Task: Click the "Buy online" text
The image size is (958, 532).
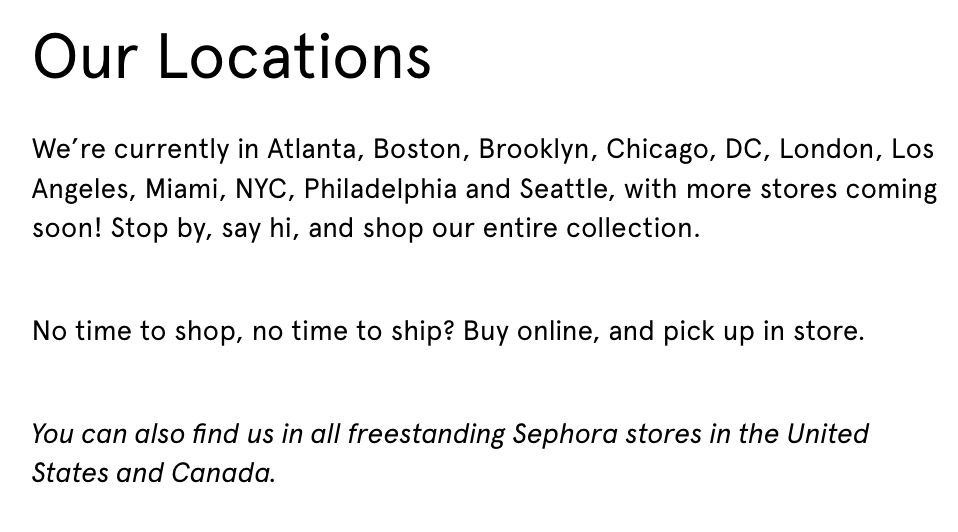Action: pyautogui.click(x=530, y=331)
